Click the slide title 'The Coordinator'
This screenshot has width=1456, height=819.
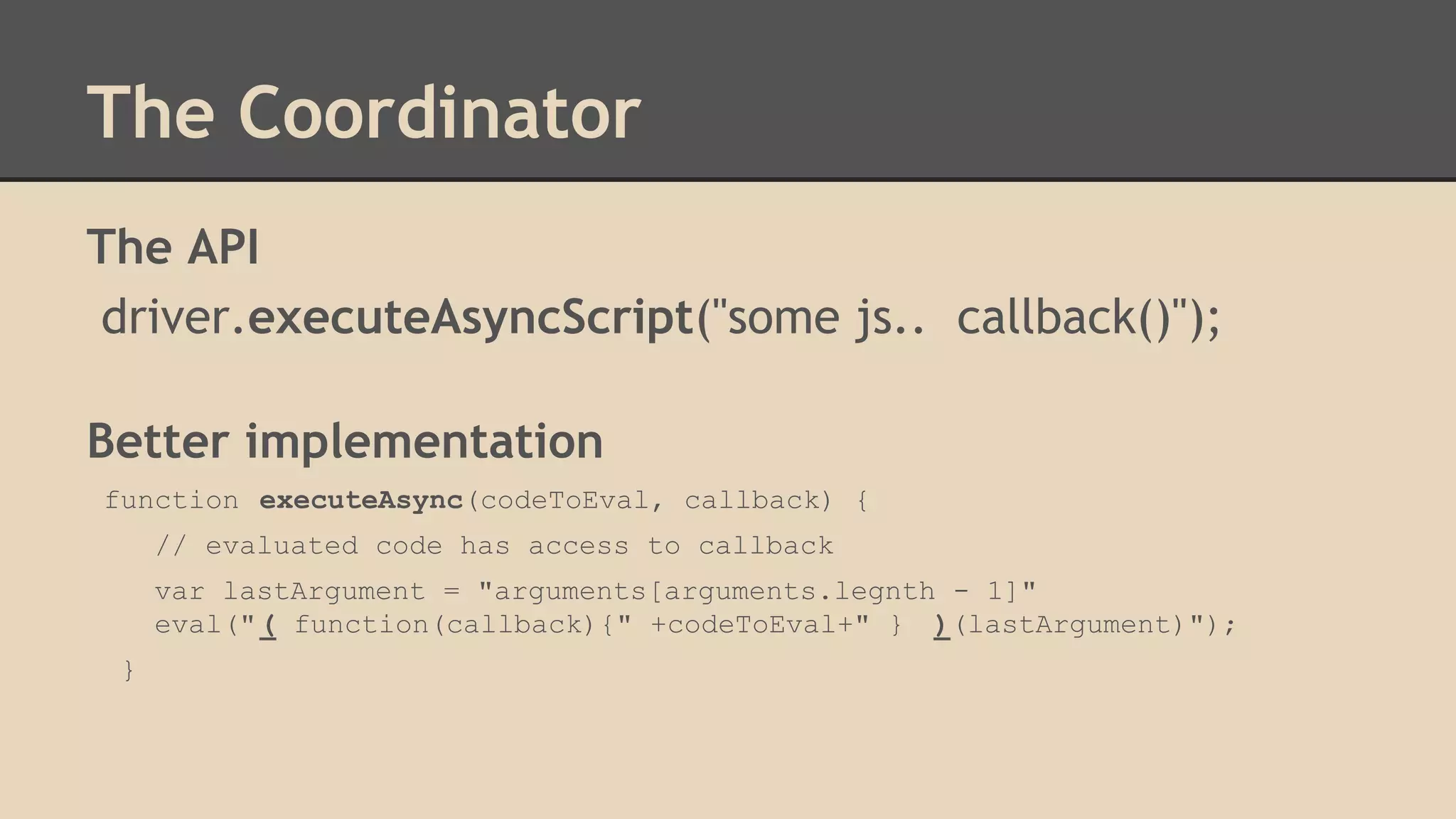click(x=364, y=112)
